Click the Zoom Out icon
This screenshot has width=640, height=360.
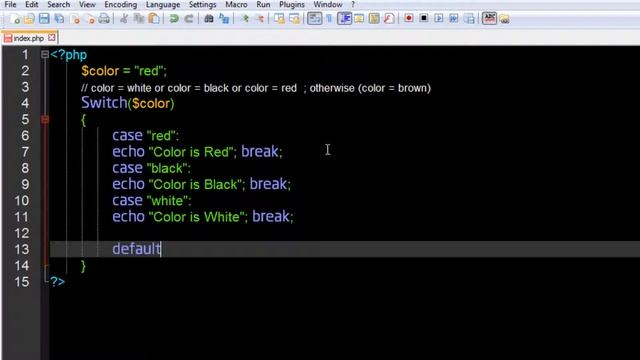tap(260, 19)
